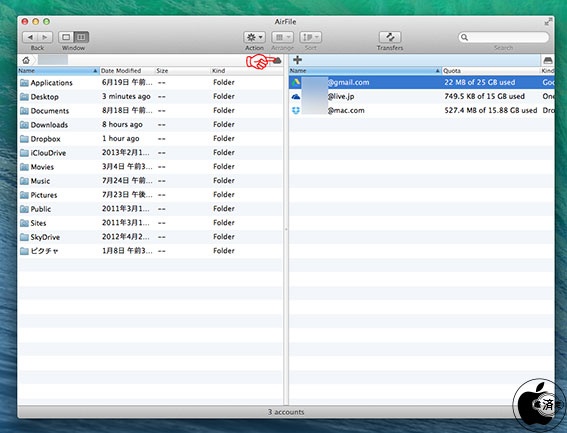Select the Downloads folder
Viewport: 567px width, 433px height.
150,124
